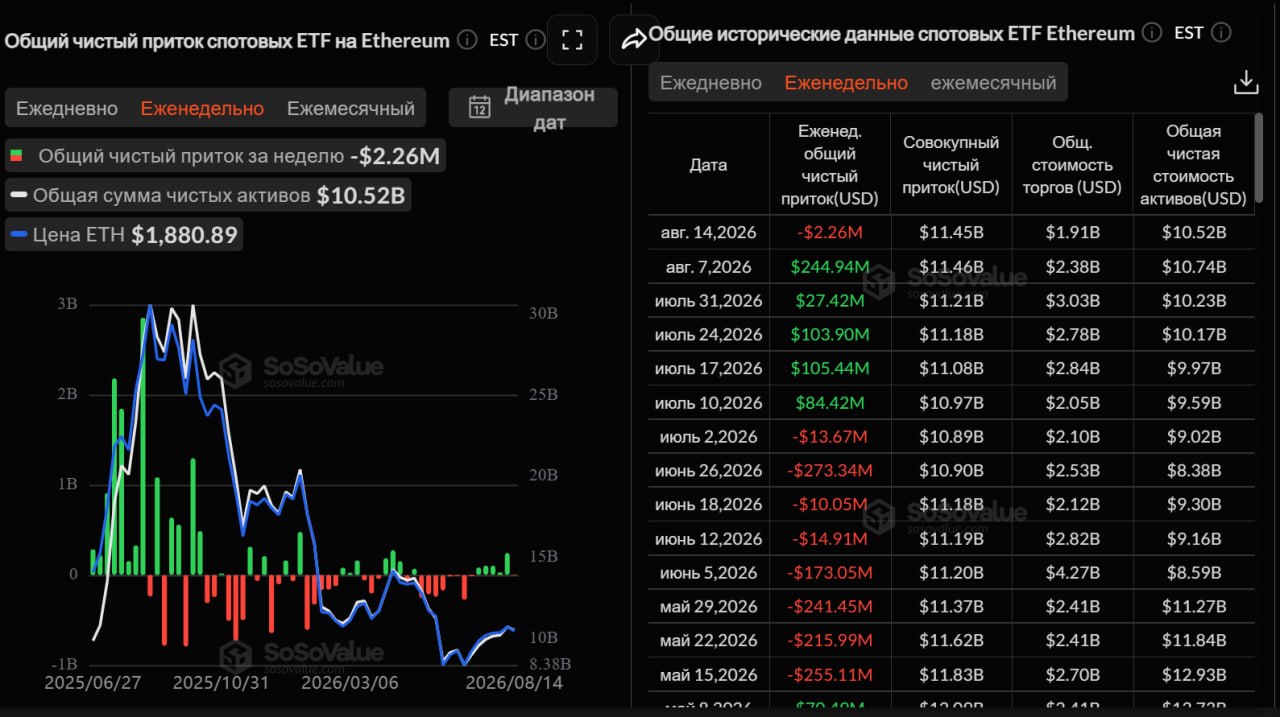This screenshot has height=717, width=1280.
Task: Click the $12.93B net assets cell
Action: [1193, 675]
